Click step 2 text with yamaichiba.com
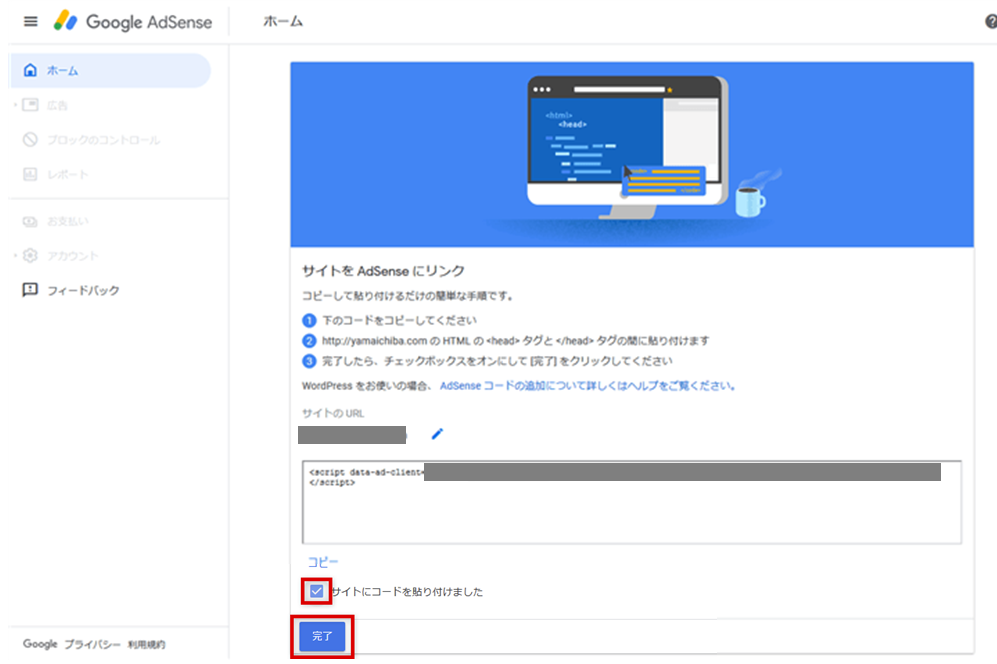This screenshot has height=664, width=997. coord(515,341)
